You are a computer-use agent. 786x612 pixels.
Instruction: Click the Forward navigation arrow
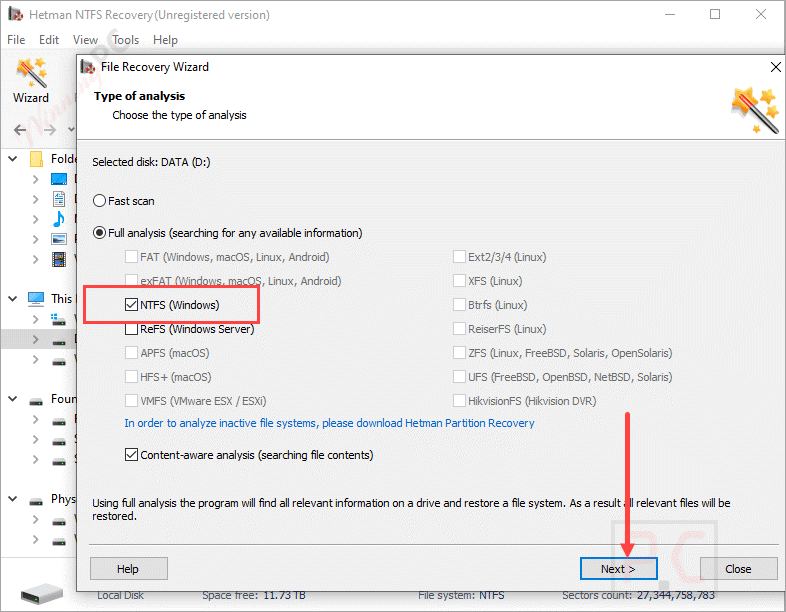tap(50, 130)
